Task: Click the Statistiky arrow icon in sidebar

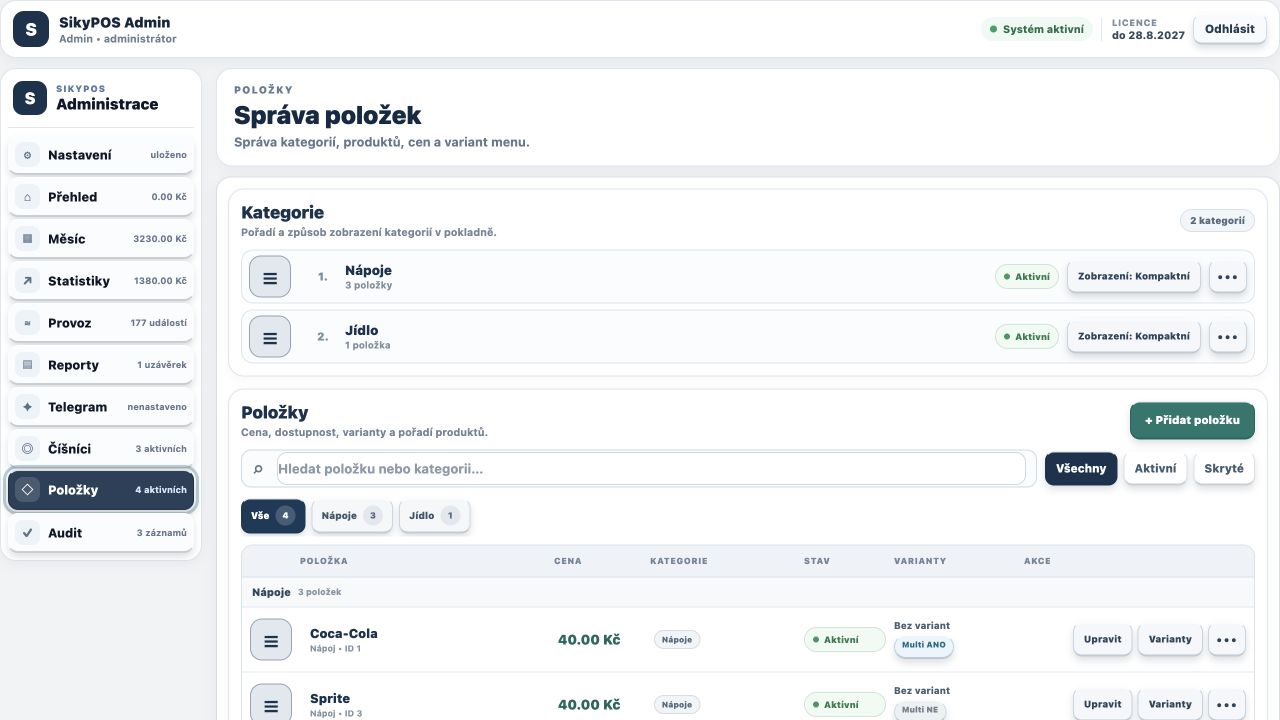Action: (28, 281)
